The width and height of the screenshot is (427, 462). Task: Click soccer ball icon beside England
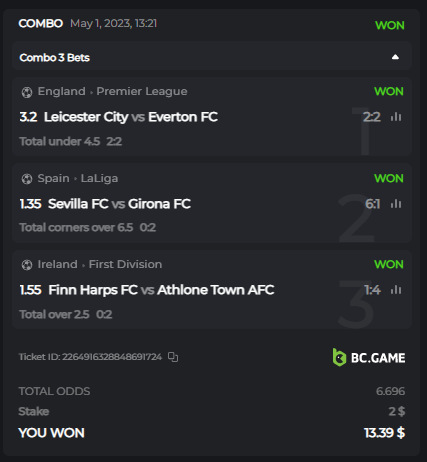(x=27, y=92)
